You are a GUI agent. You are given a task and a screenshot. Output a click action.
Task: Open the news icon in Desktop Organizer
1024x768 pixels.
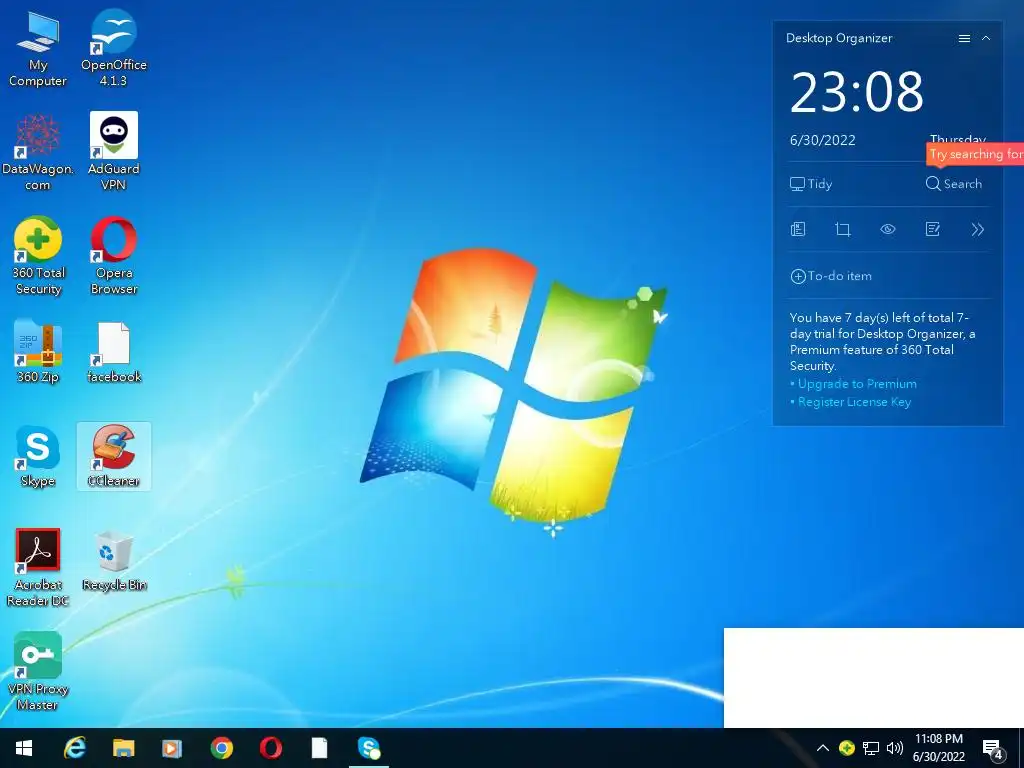798,229
